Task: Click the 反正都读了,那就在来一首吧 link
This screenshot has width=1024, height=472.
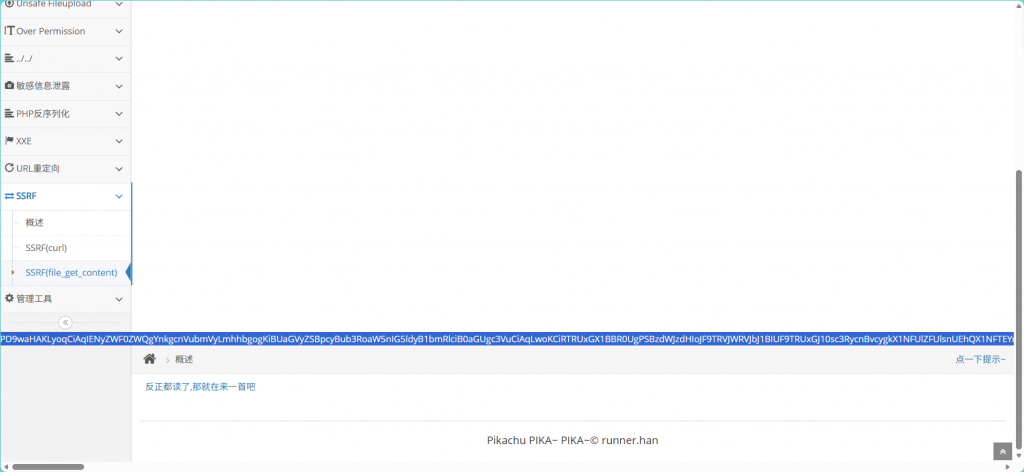Action: 200,386
